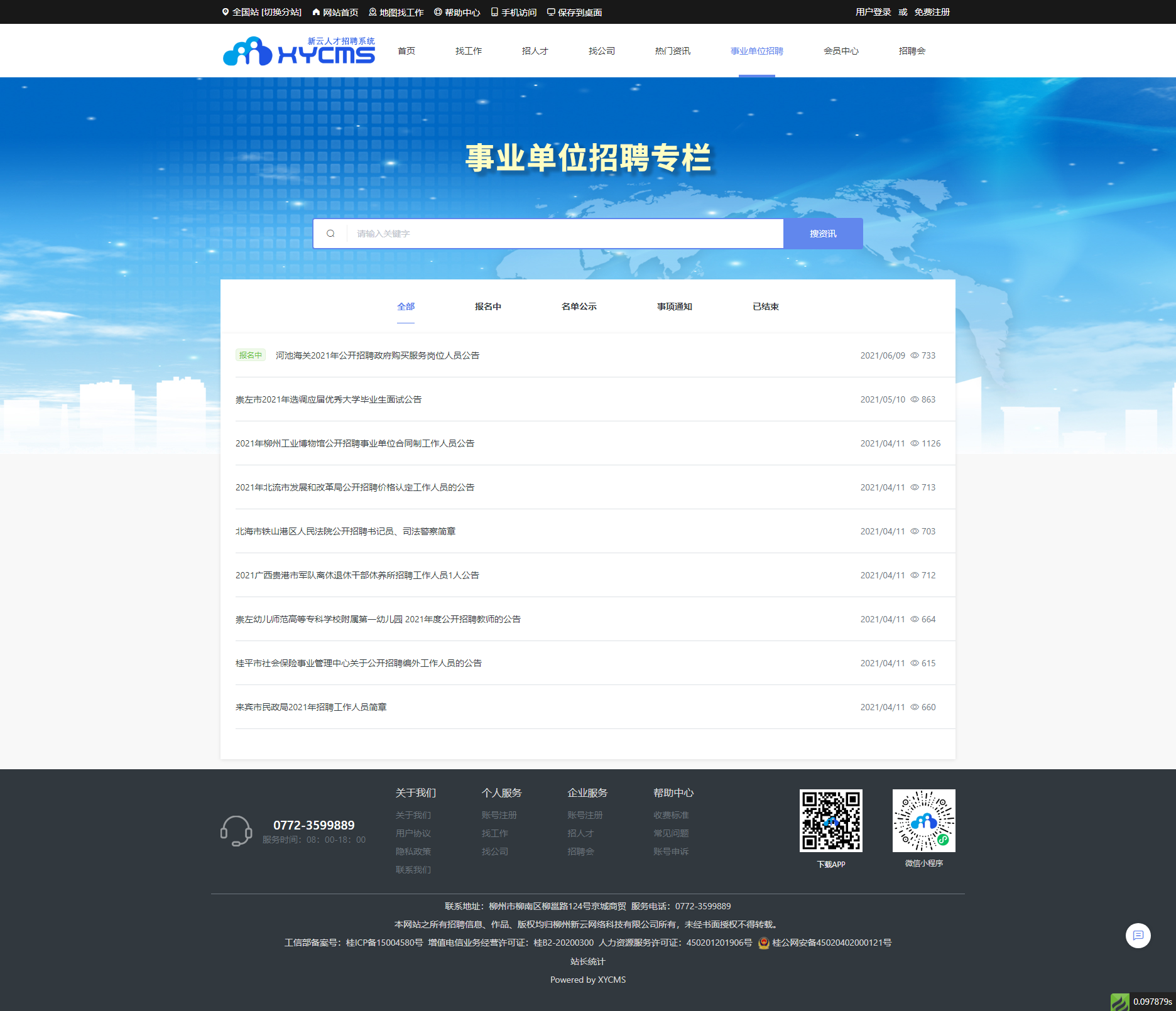Click the phone icon beside 手机访问

tap(494, 12)
